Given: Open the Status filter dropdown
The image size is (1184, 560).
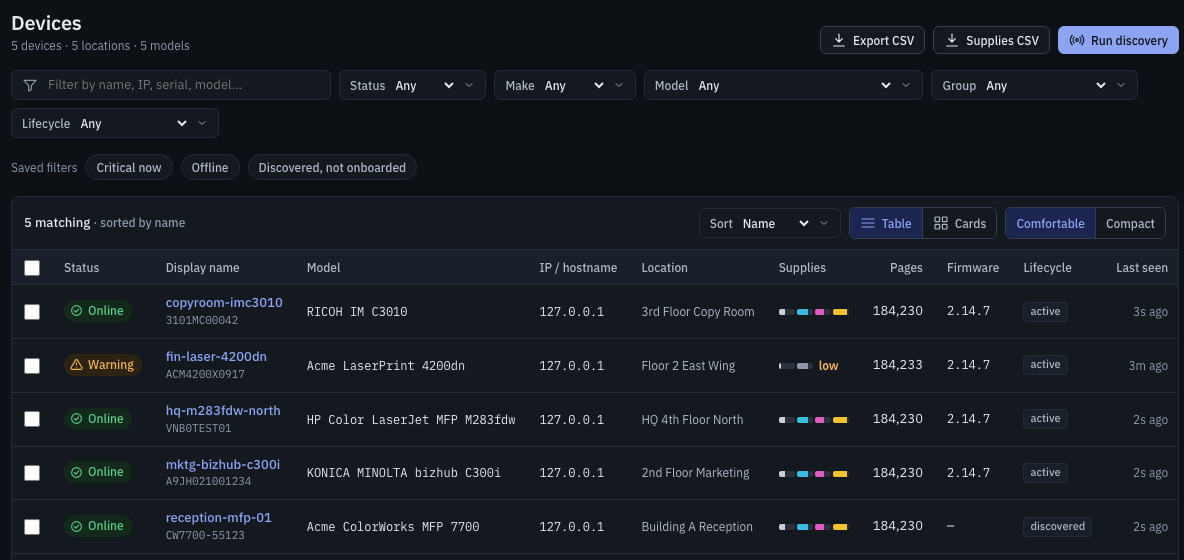Looking at the screenshot, I should point(412,85).
